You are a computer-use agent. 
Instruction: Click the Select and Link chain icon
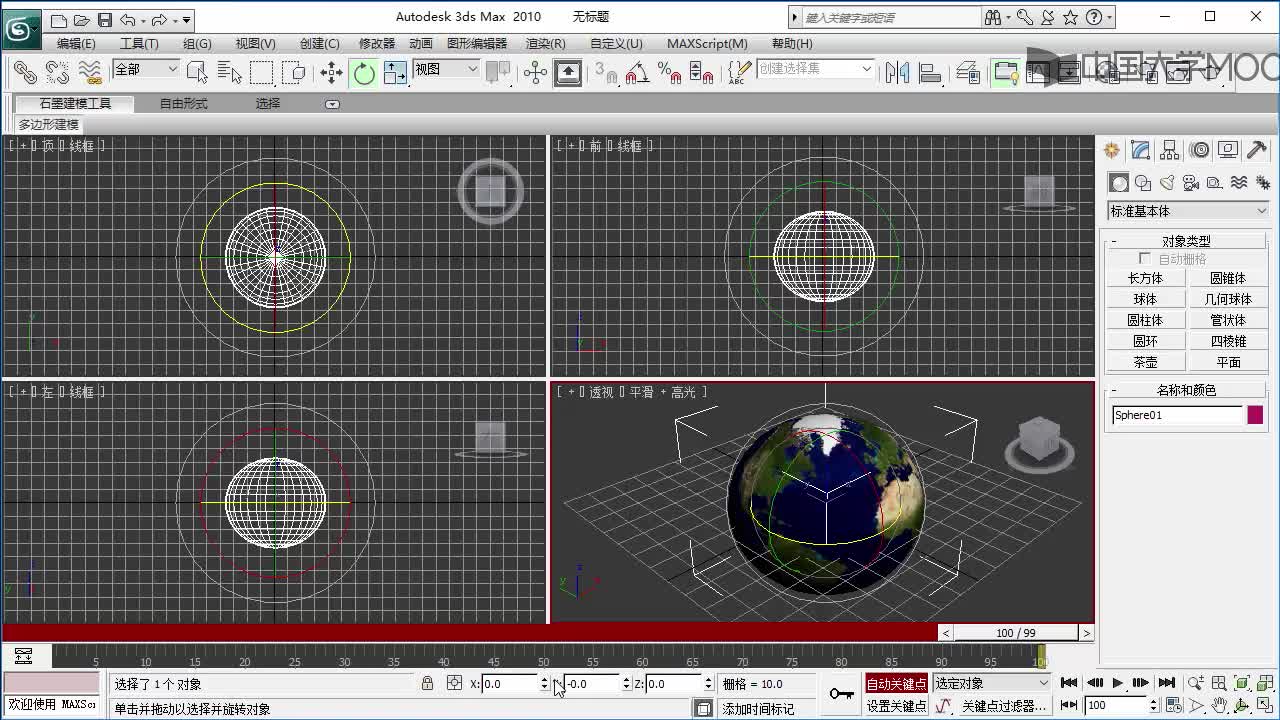pos(25,72)
